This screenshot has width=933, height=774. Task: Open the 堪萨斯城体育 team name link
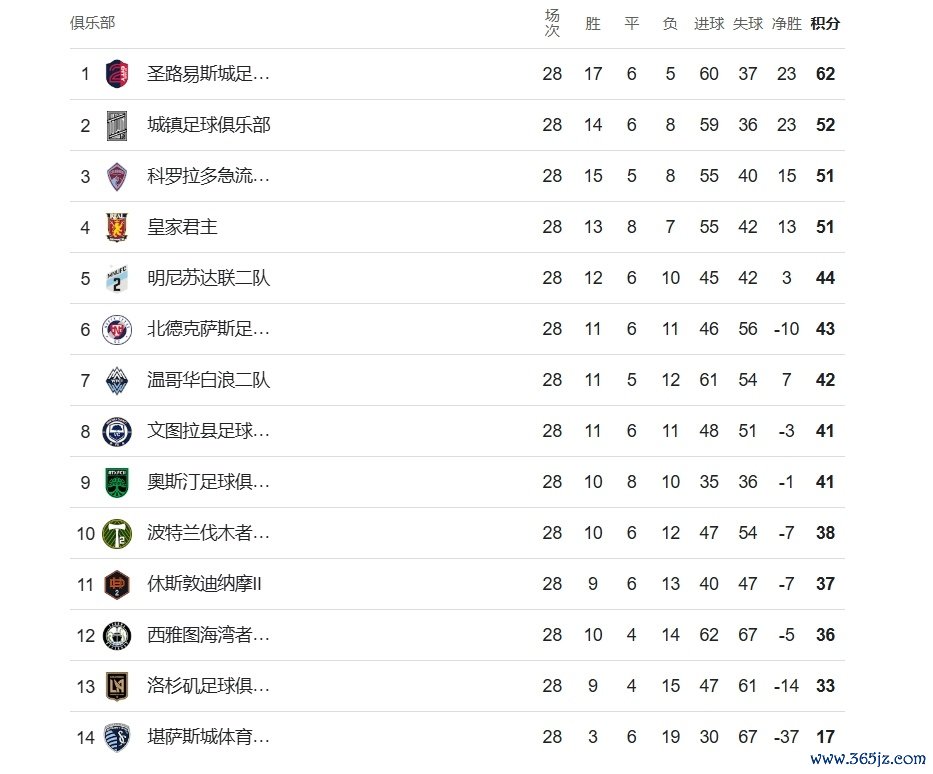208,737
